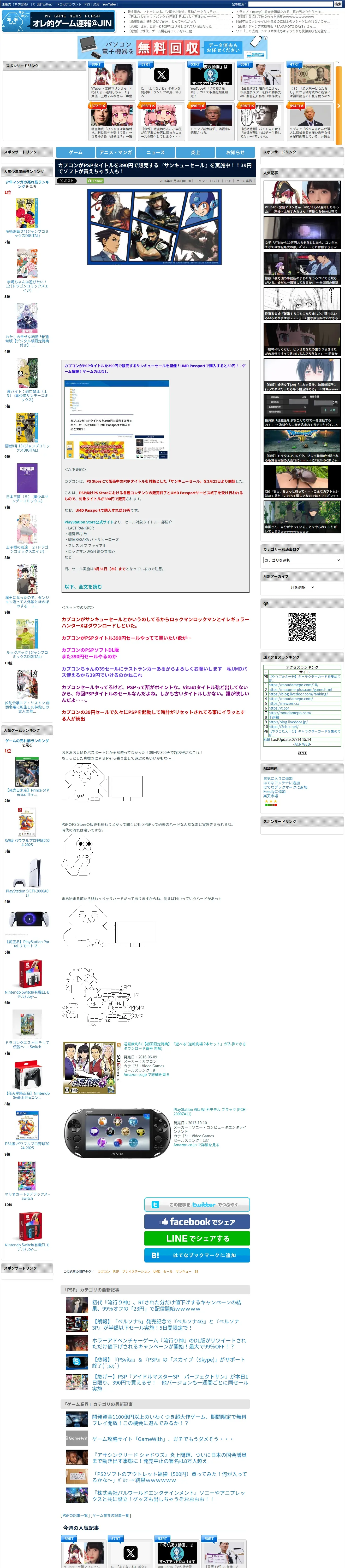Click the PS Vita product image
Image resolution: width=345 pixels, height=1568 pixels.
pos(117,1133)
